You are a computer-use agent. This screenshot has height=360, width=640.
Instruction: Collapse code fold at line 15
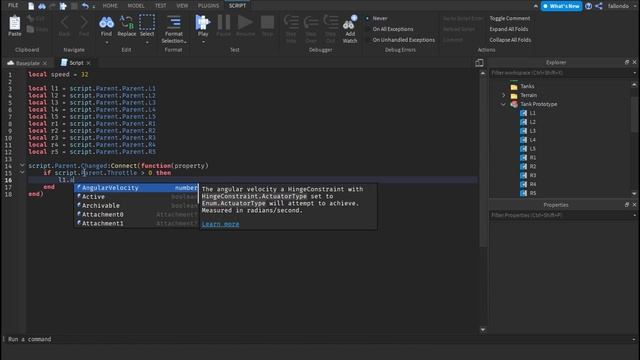pos(22,173)
